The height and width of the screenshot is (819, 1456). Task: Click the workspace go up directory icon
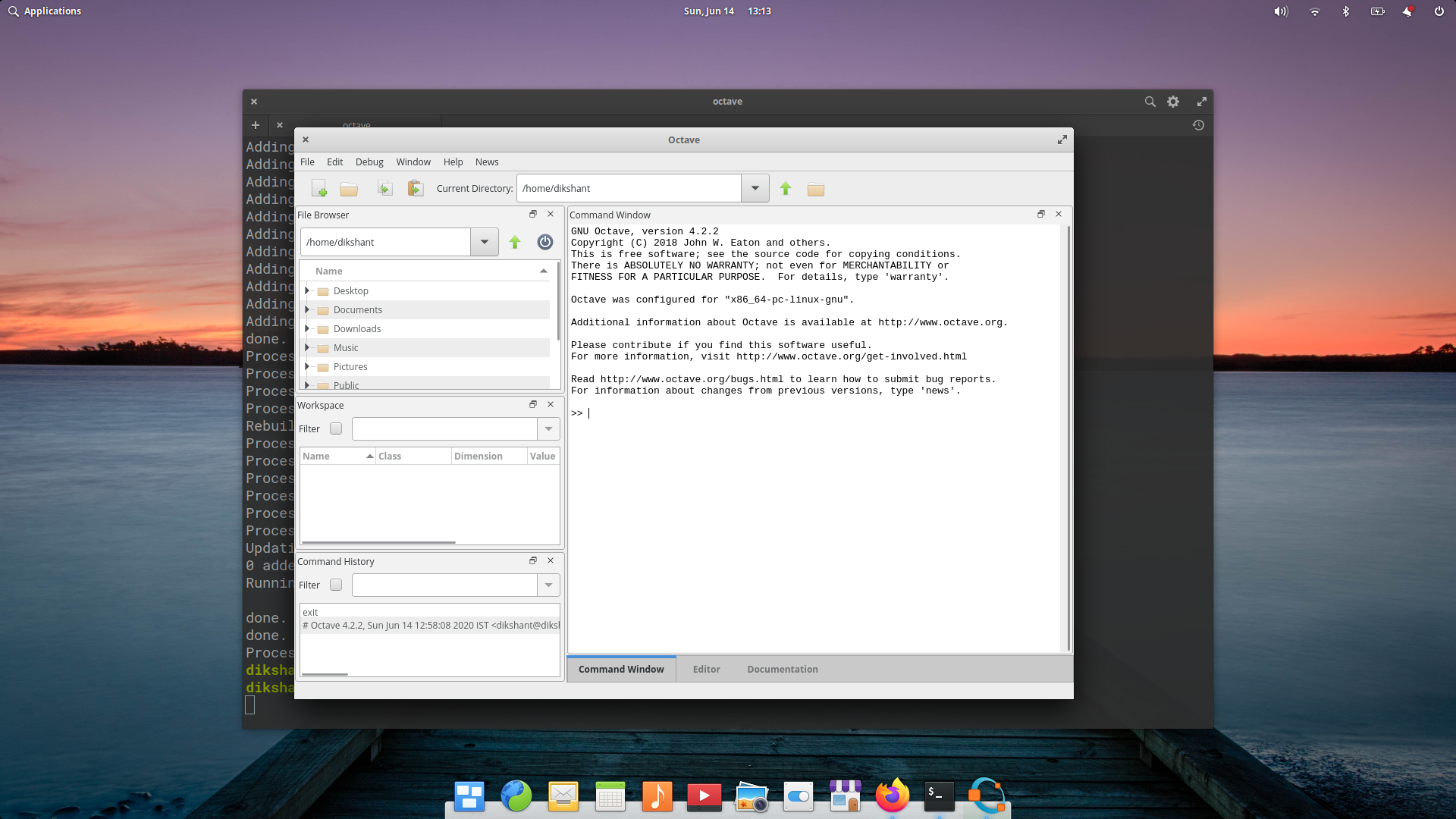(514, 241)
